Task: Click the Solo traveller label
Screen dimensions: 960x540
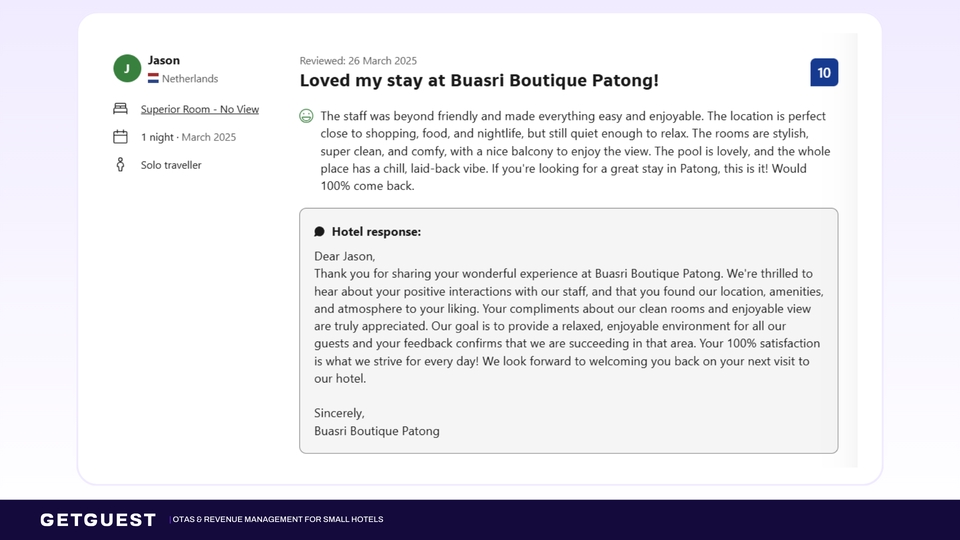Action: [171, 165]
